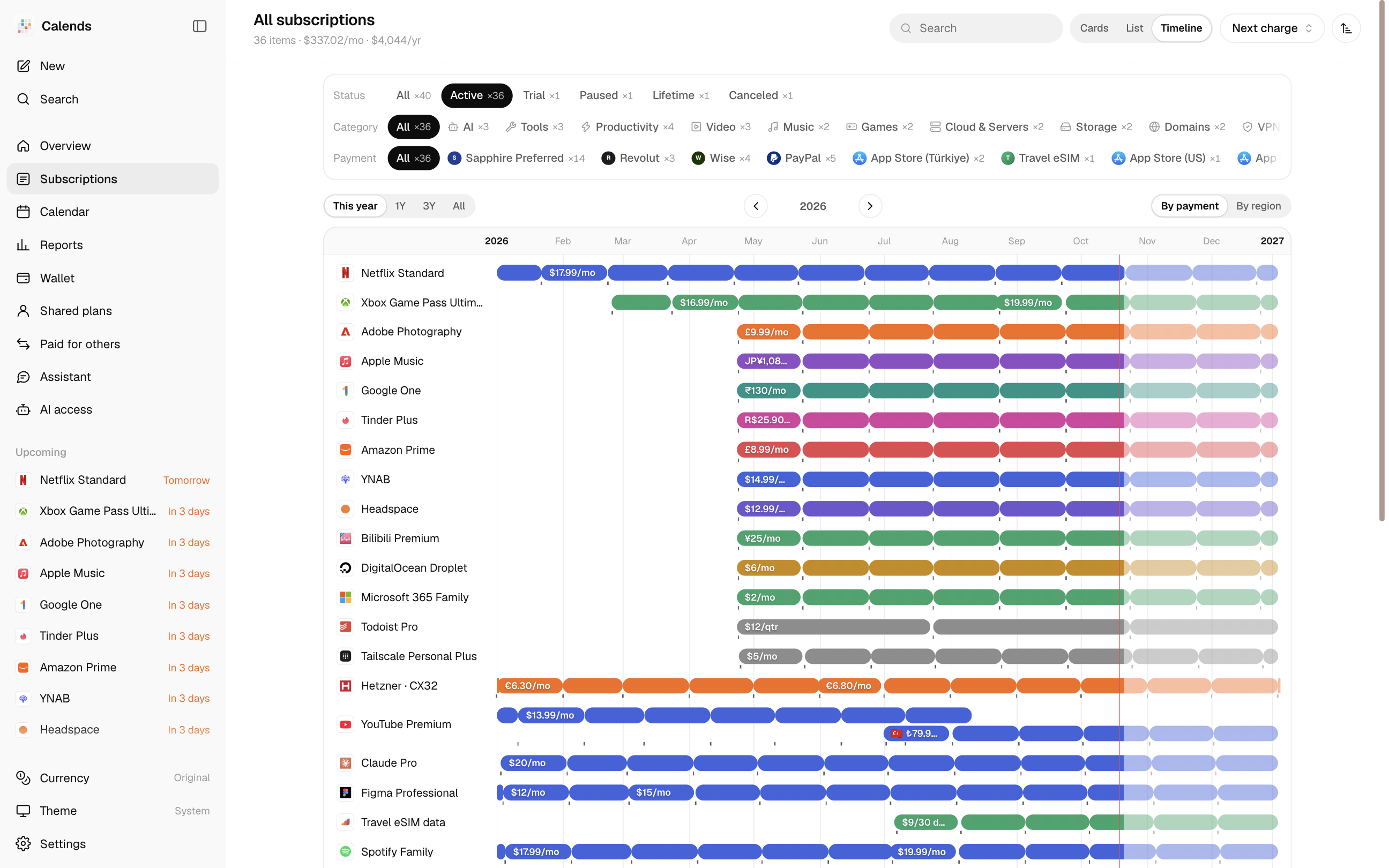Switch grouping to By region
The width and height of the screenshot is (1389, 868).
tap(1258, 206)
